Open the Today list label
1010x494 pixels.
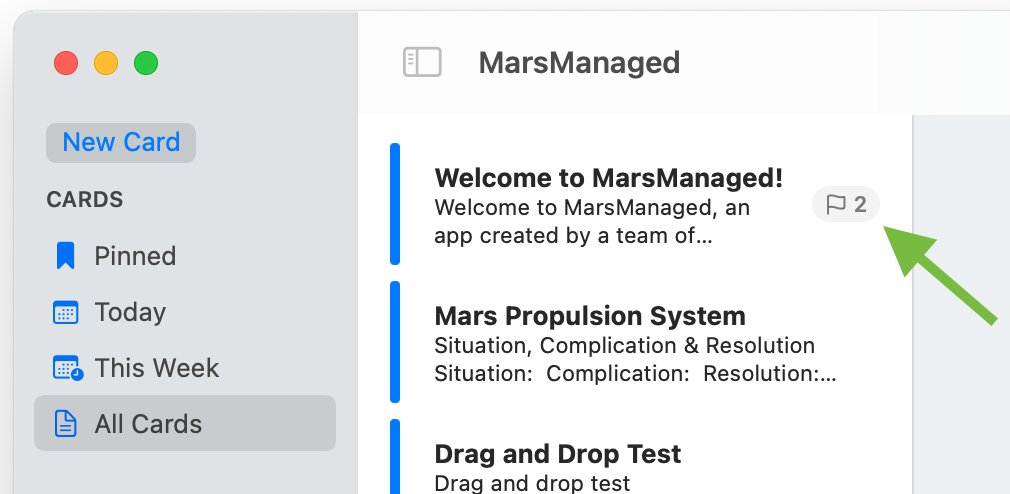tap(130, 312)
